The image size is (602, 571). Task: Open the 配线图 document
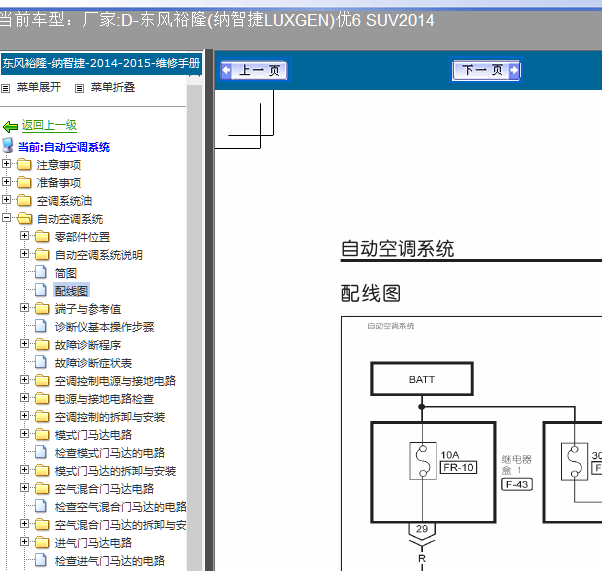pos(71,291)
